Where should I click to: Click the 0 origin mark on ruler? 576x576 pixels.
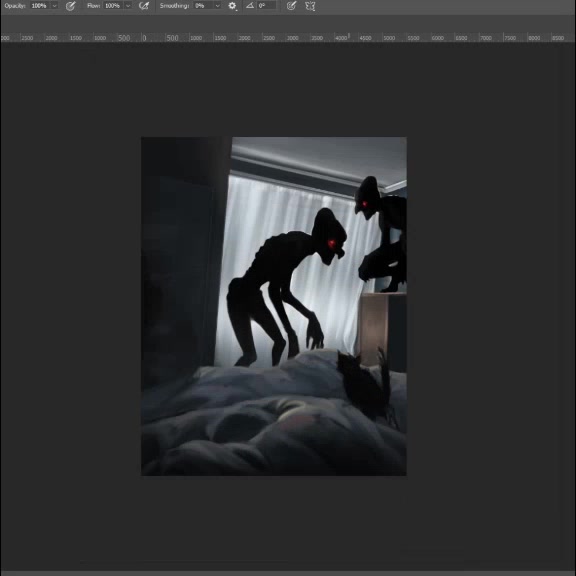(144, 38)
